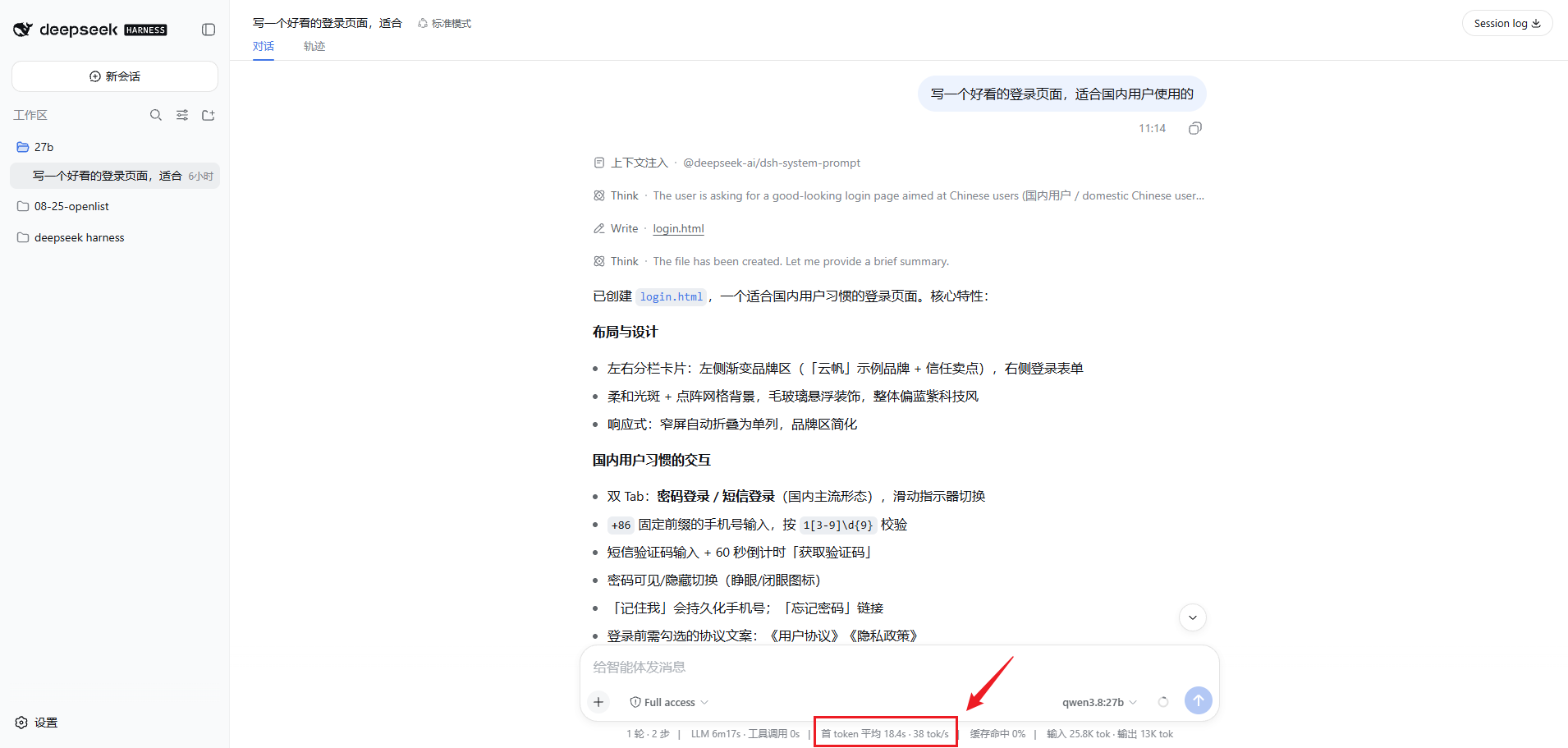Collapse the 27b workspace folder
Viewport: 1568px width, 748px height.
tap(115, 147)
